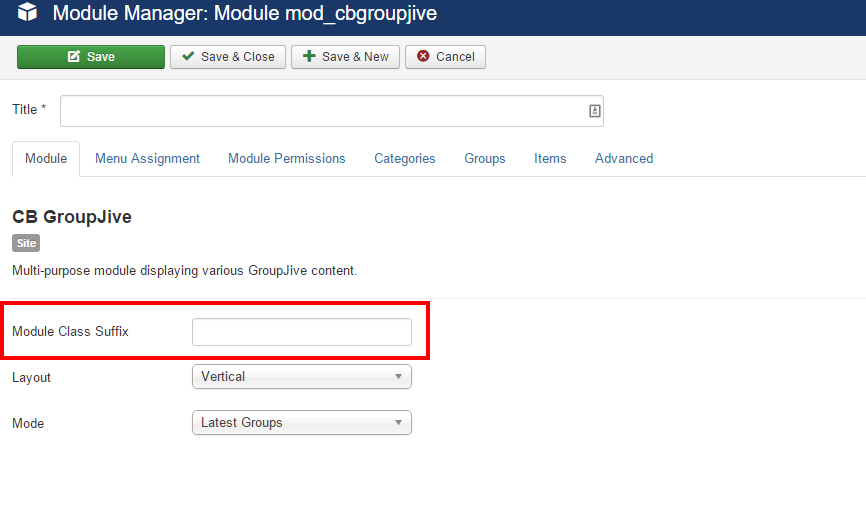Focus the Title input field
The height and width of the screenshot is (523, 866).
(331, 111)
